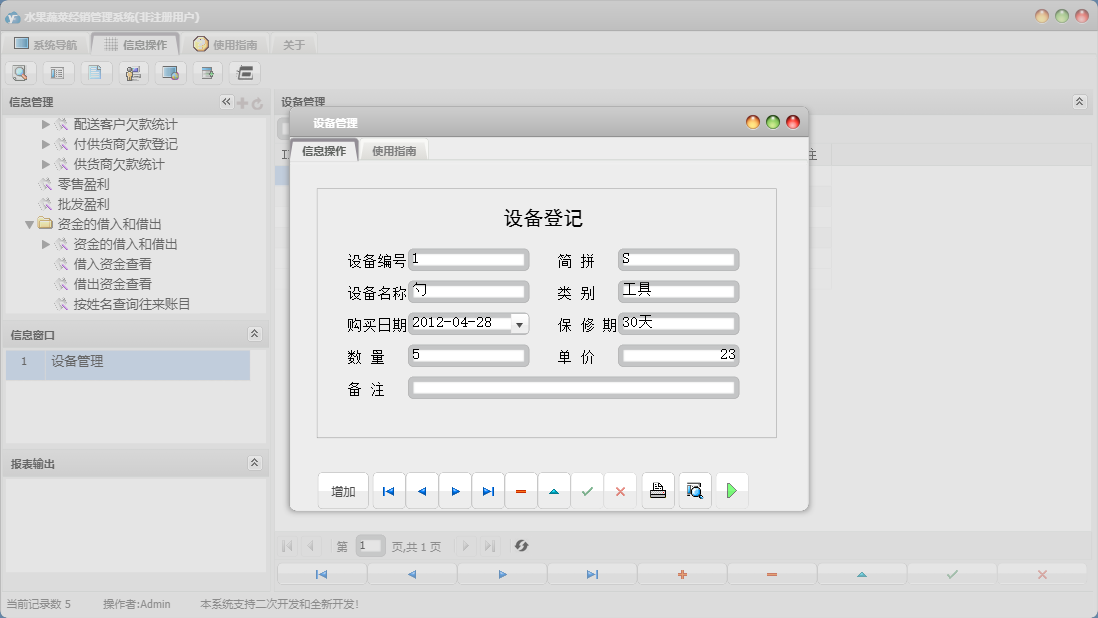Open the report list icon in the toolbar
The image size is (1098, 618).
(x=59, y=72)
